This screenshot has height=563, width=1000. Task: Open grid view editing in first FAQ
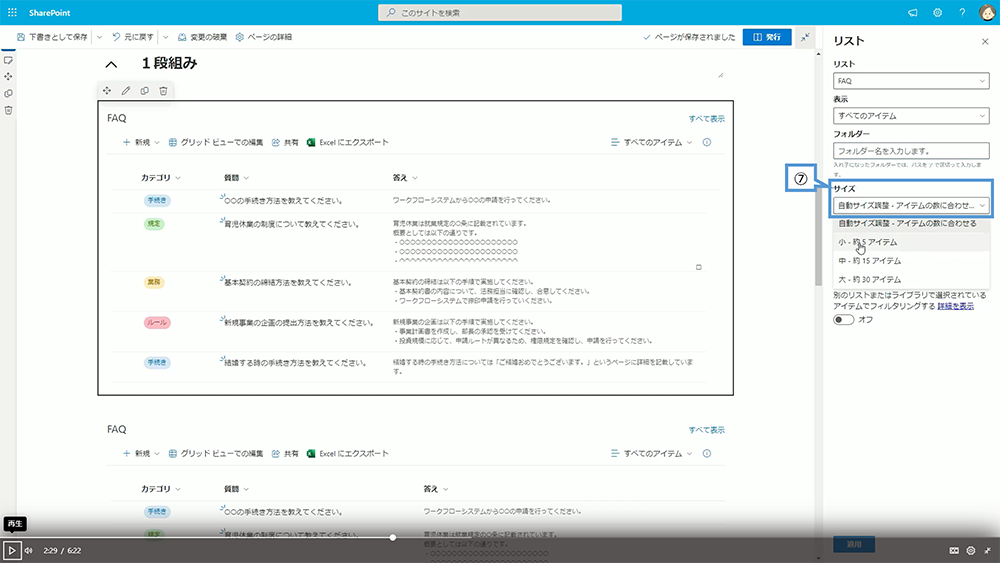pyautogui.click(x=216, y=142)
